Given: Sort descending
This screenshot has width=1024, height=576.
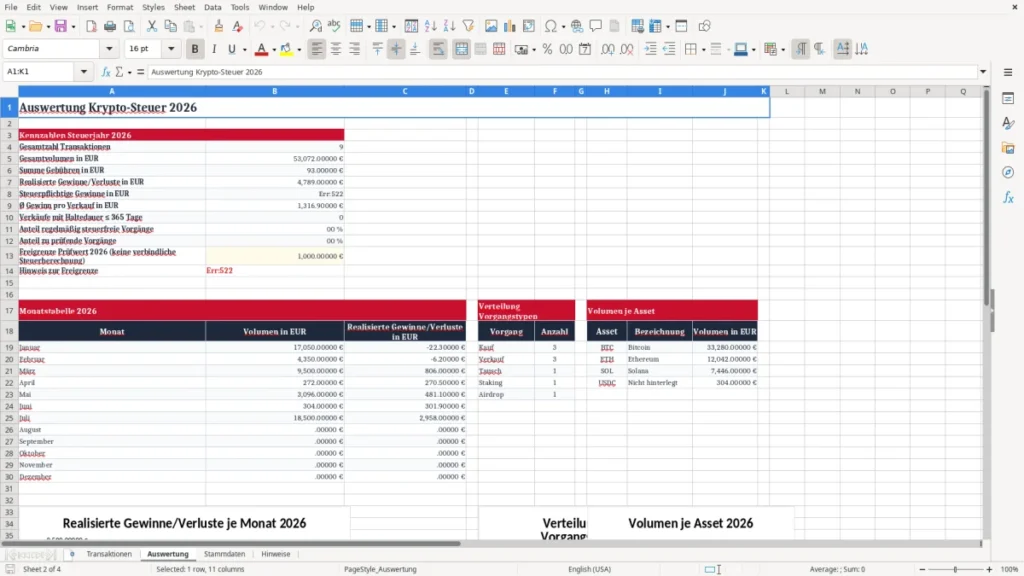Looking at the screenshot, I should pos(449,26).
